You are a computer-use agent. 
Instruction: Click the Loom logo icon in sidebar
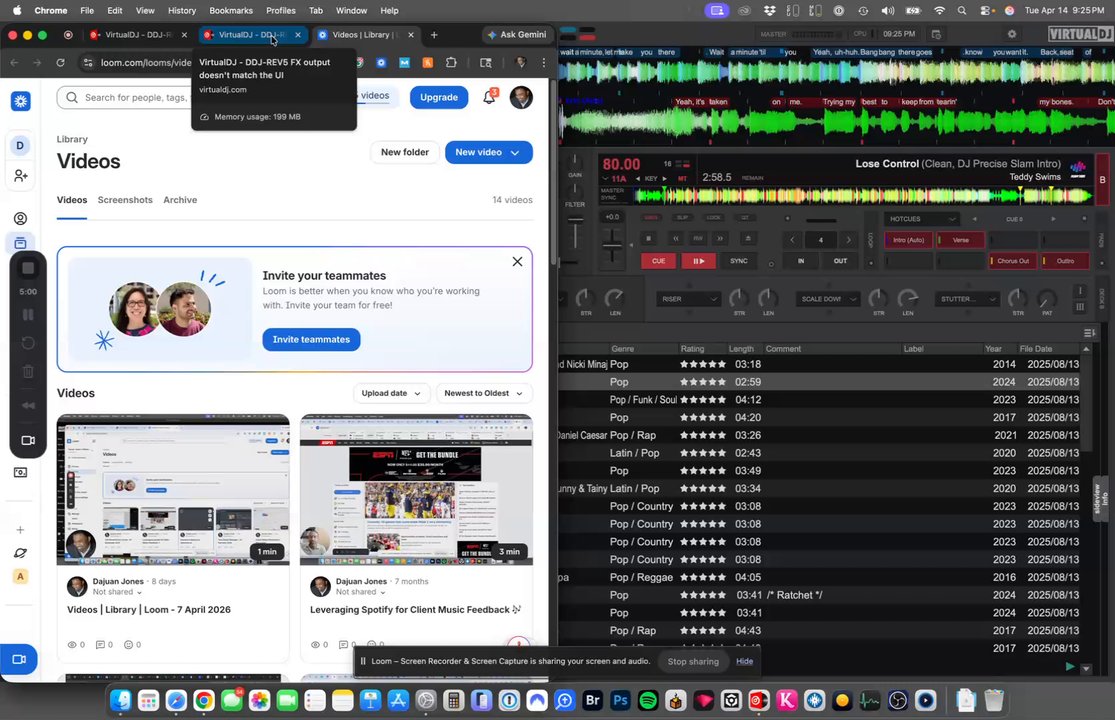[21, 101]
